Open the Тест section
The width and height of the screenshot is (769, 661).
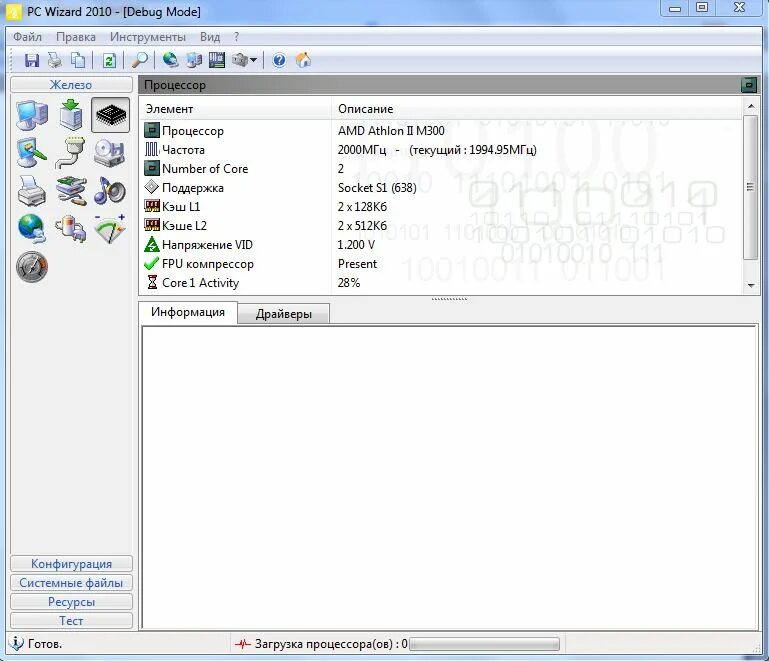[71, 621]
